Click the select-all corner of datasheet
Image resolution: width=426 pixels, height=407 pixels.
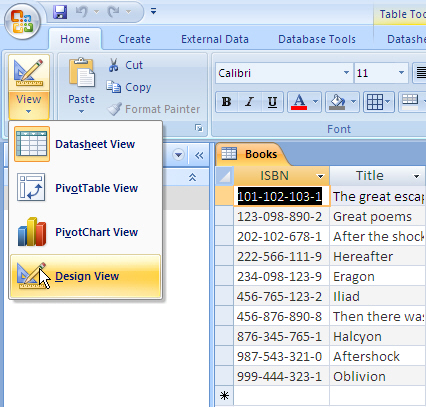[x=225, y=176]
